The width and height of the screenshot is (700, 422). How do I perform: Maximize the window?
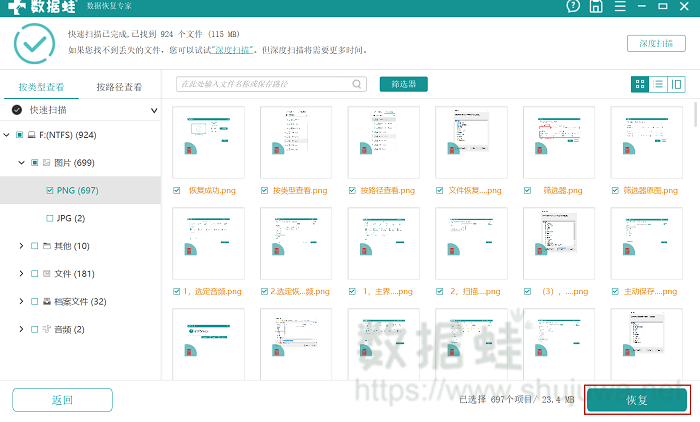(x=662, y=6)
